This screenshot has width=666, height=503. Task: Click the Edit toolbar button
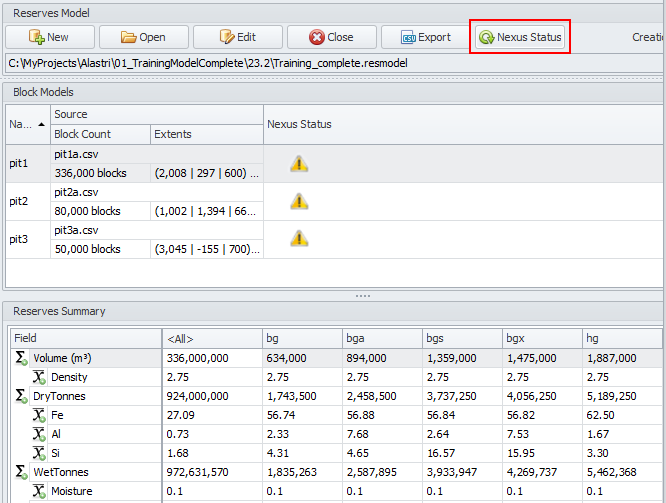pos(238,37)
